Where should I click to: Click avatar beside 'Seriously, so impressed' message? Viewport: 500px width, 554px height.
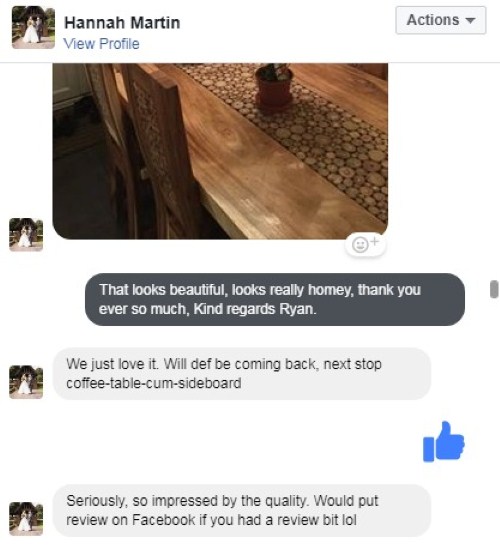(x=26, y=519)
